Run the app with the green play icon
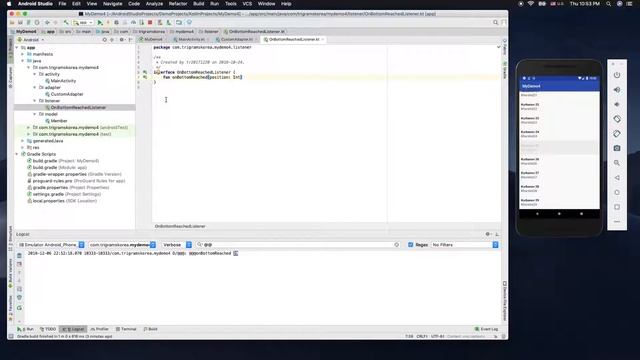Screen dimensions: 640x360 click(x=100, y=22)
